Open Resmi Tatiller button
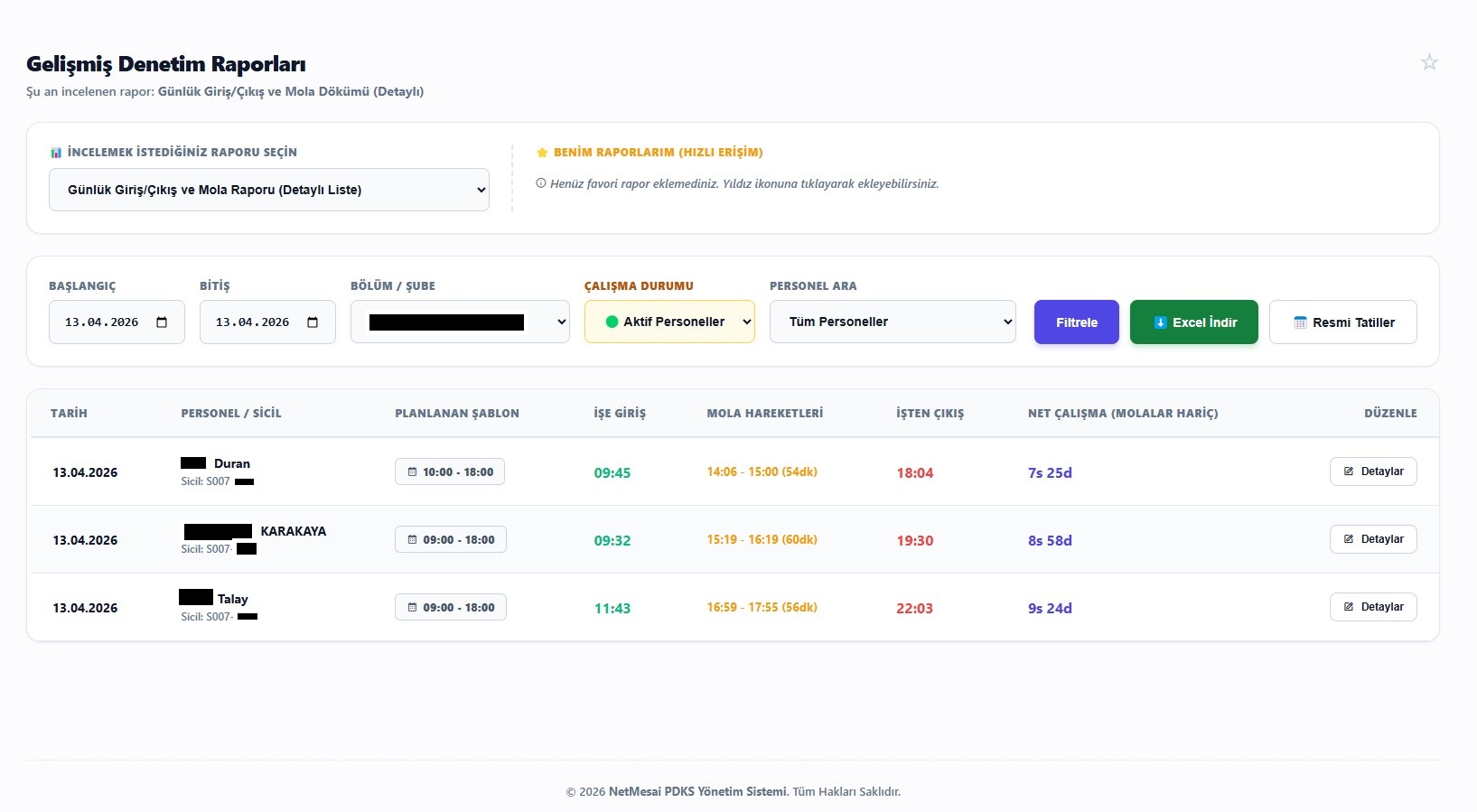1477x812 pixels. 1343,322
